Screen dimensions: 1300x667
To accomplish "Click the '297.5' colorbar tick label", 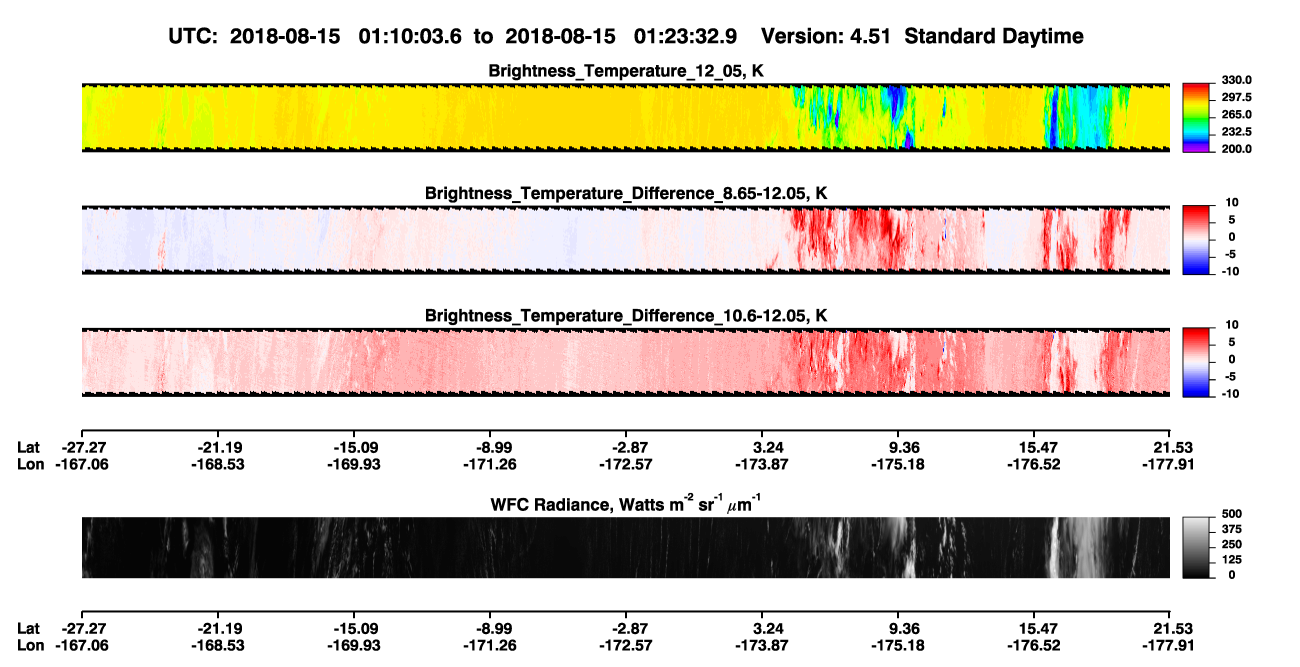I will click(1237, 98).
